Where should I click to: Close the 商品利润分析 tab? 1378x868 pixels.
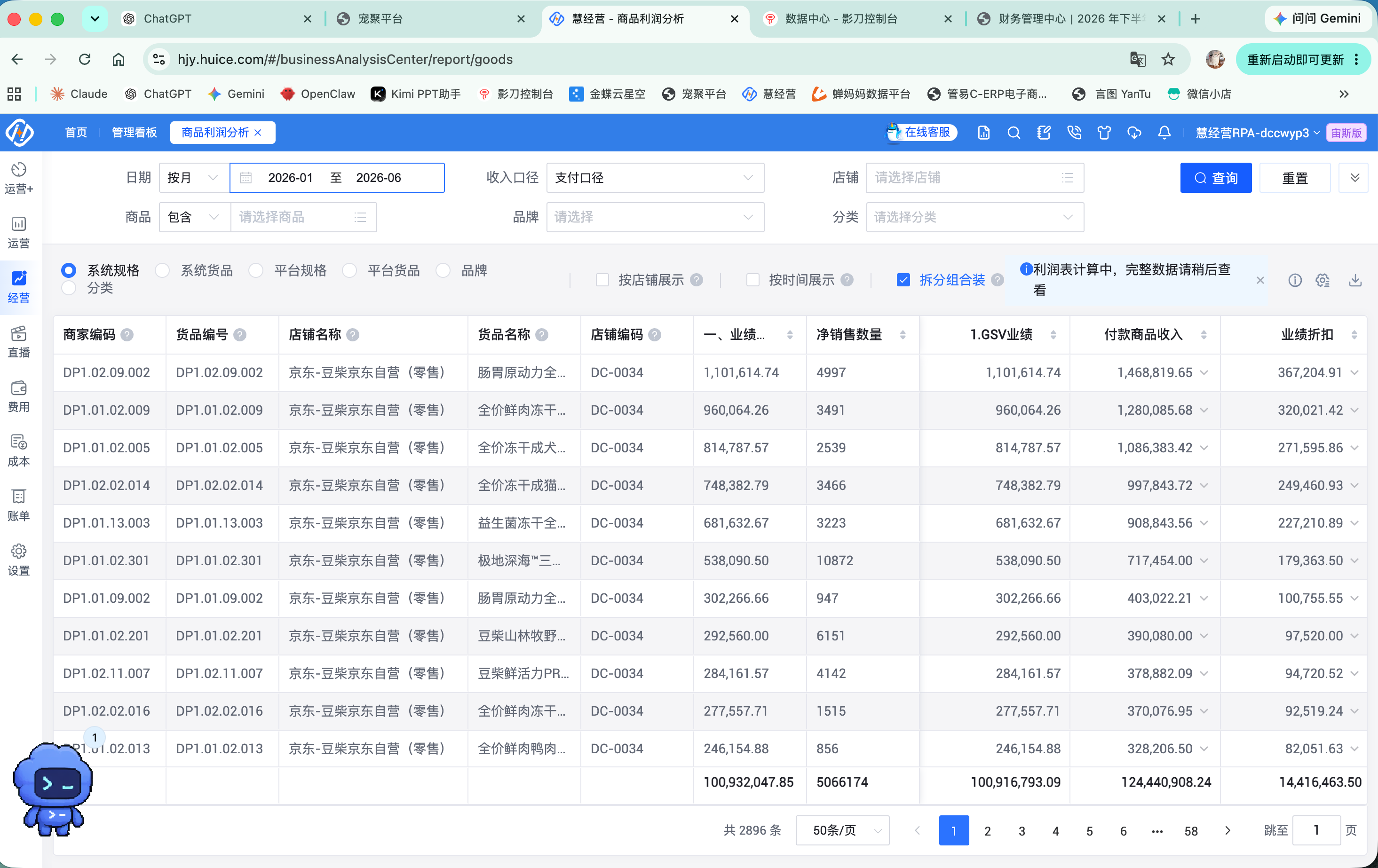pyautogui.click(x=258, y=133)
